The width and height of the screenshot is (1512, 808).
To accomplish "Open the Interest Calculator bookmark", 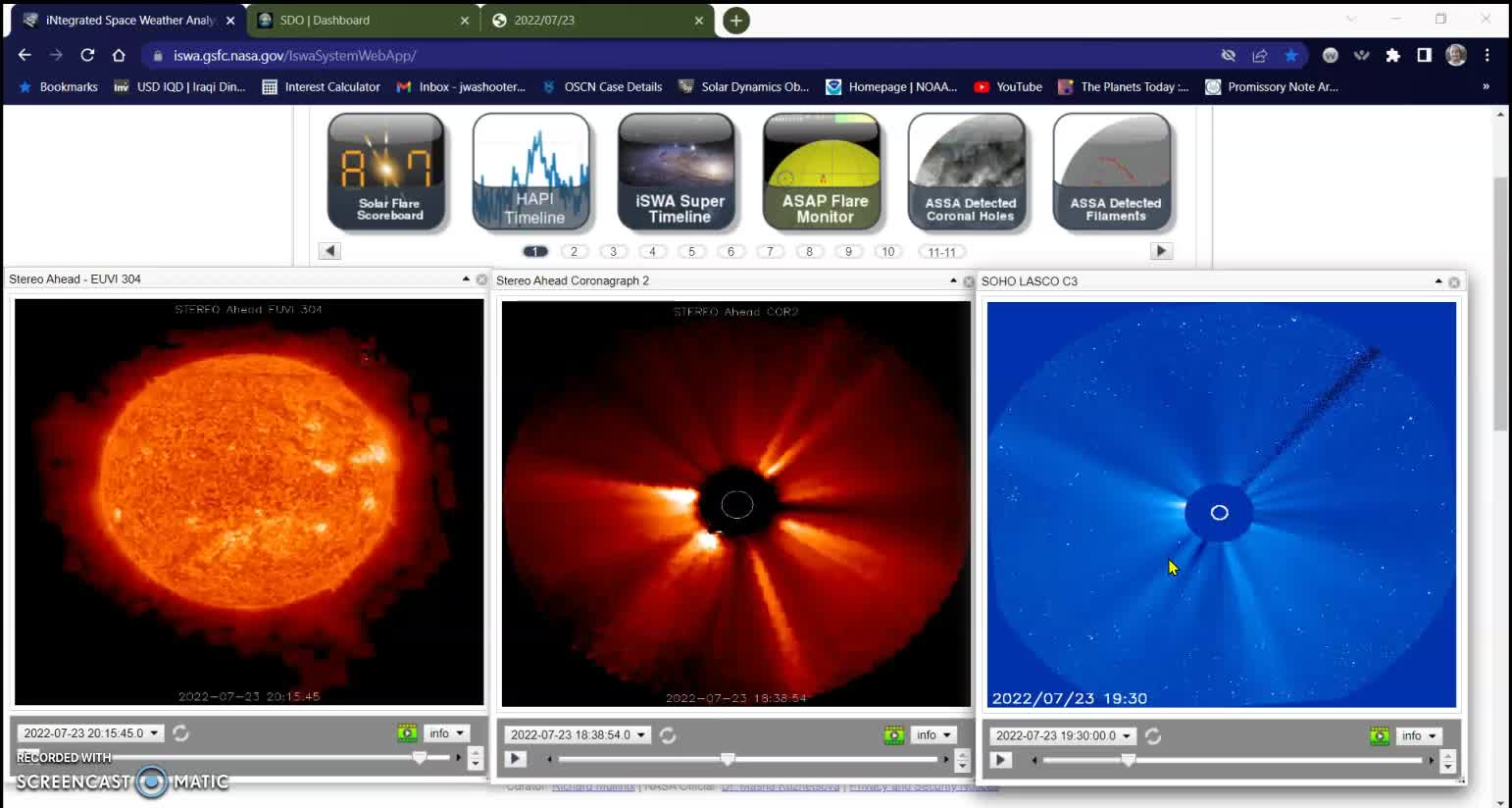I will pos(322,87).
